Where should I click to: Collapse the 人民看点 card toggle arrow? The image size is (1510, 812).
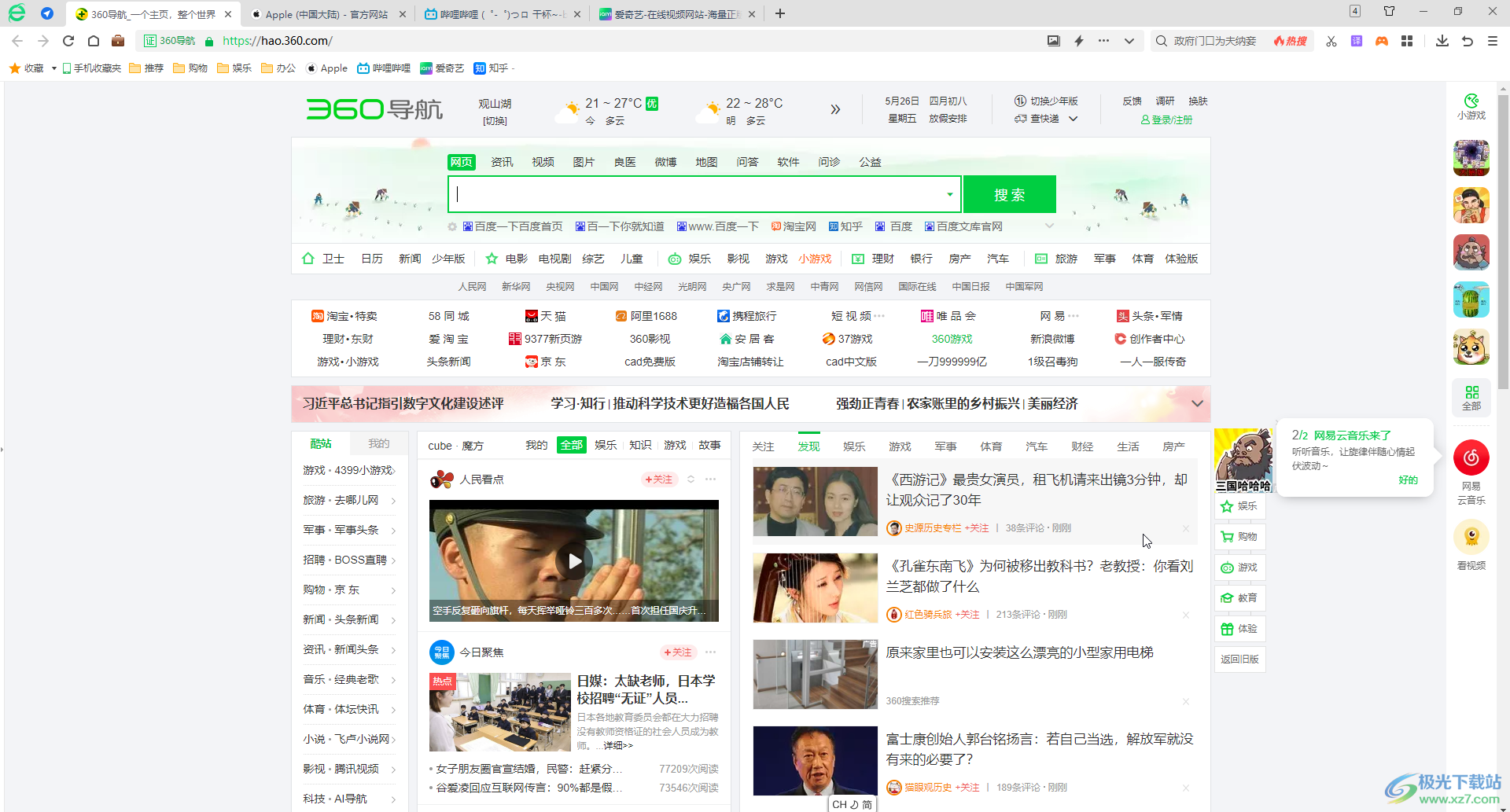(x=691, y=479)
